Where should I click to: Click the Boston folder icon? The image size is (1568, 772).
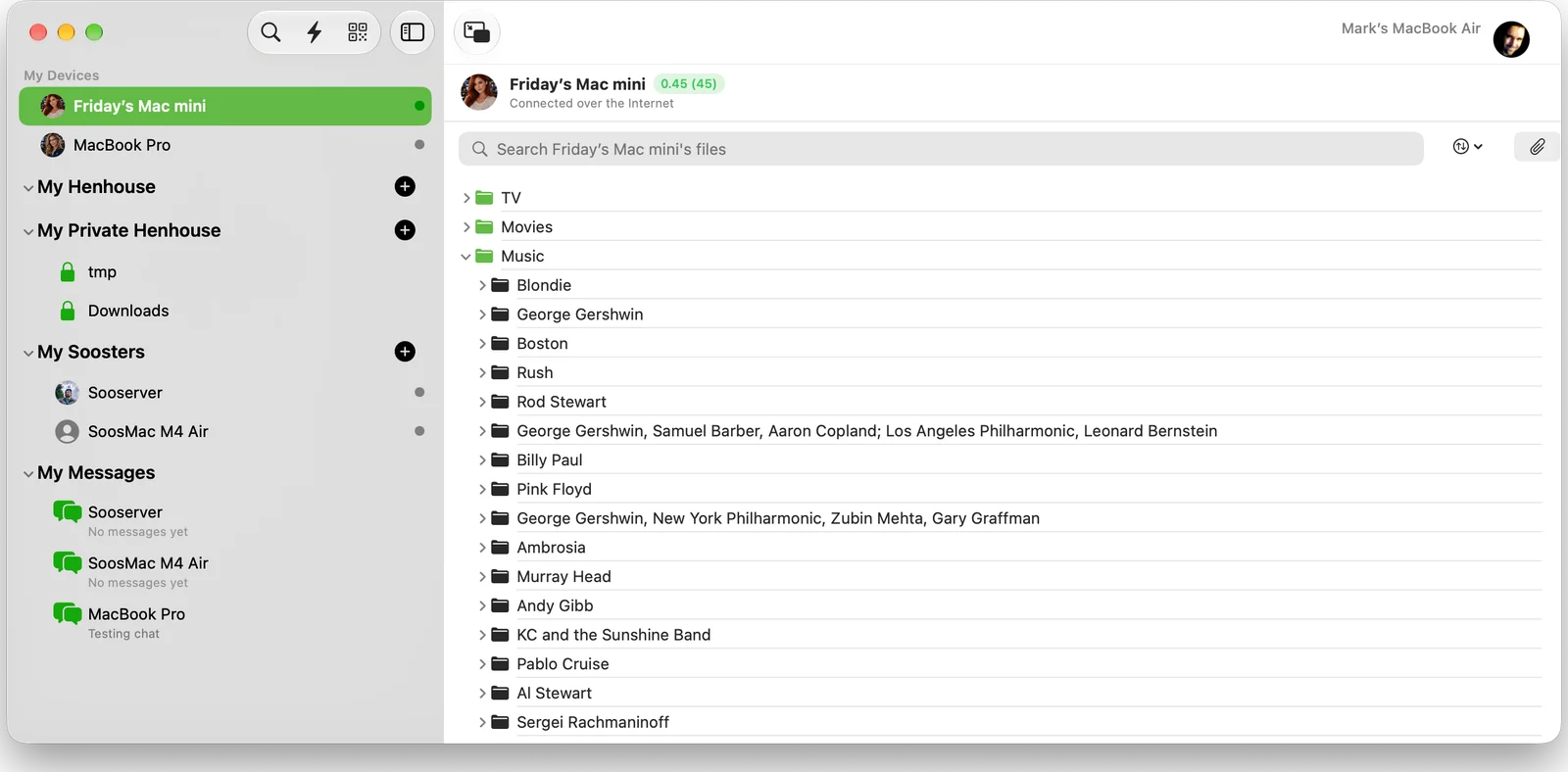[x=500, y=343]
